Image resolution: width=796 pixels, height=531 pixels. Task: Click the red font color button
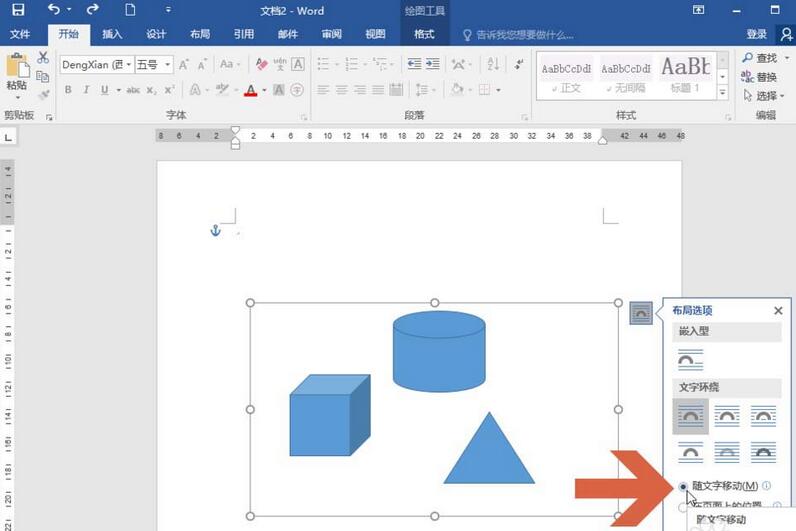point(250,90)
